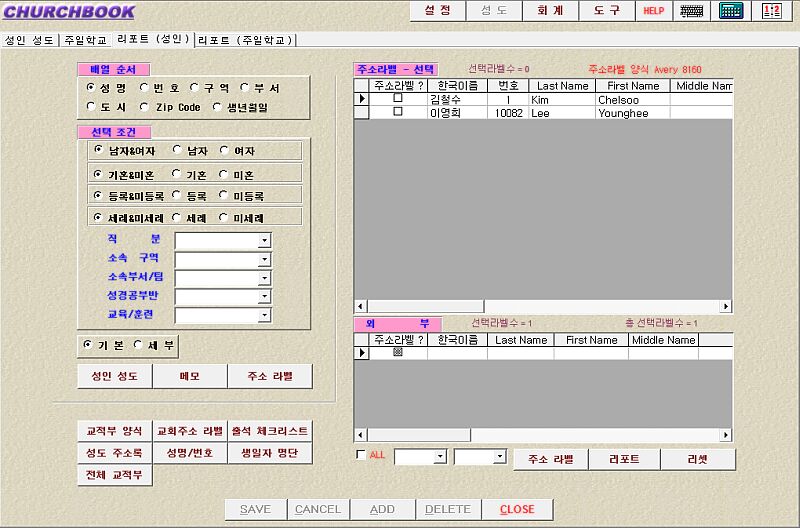The height and width of the screenshot is (528, 800).
Task: Check label box for 김철수 row
Action: pos(397,98)
